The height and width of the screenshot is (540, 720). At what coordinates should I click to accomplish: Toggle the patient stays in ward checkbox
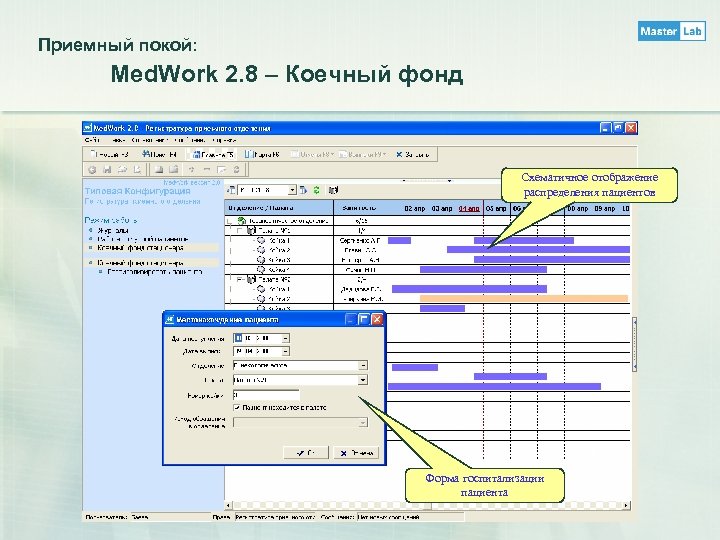pyautogui.click(x=237, y=407)
